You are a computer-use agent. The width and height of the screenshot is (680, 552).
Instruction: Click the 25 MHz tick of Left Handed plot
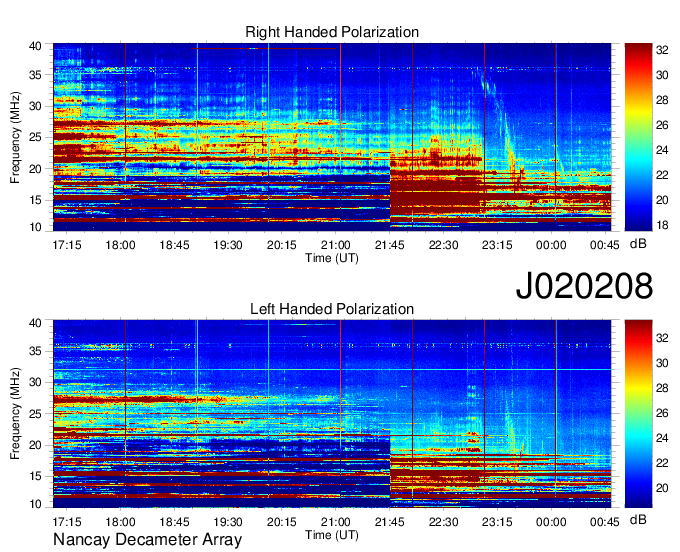35,414
